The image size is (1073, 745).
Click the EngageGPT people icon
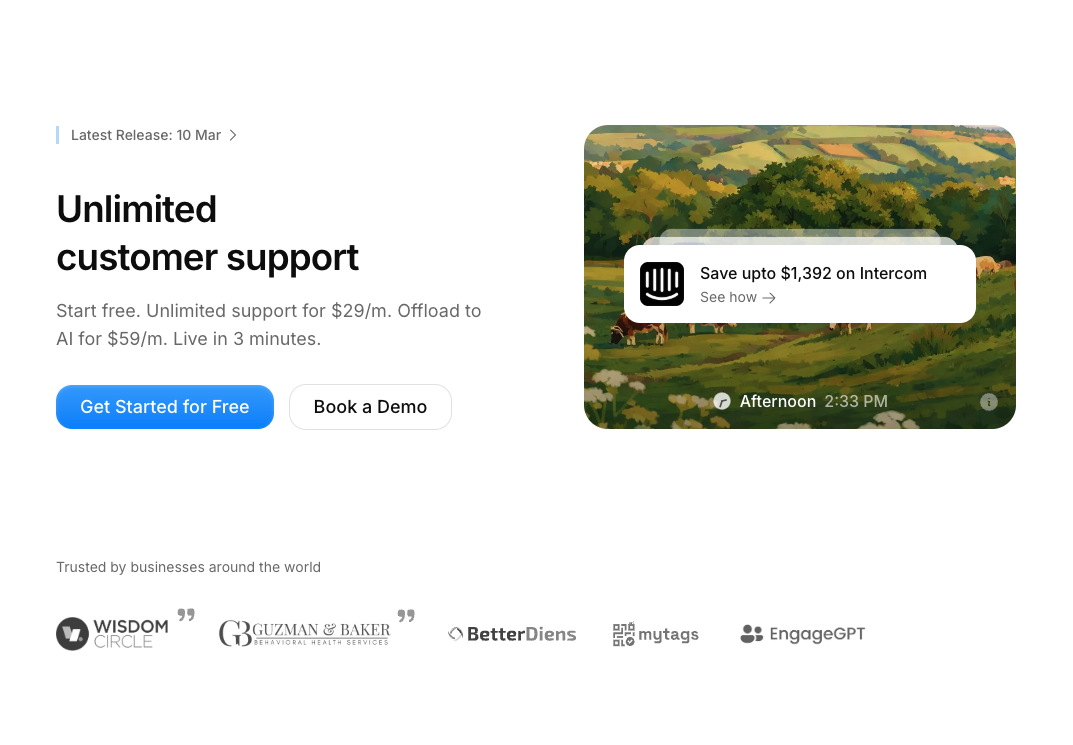click(x=751, y=634)
